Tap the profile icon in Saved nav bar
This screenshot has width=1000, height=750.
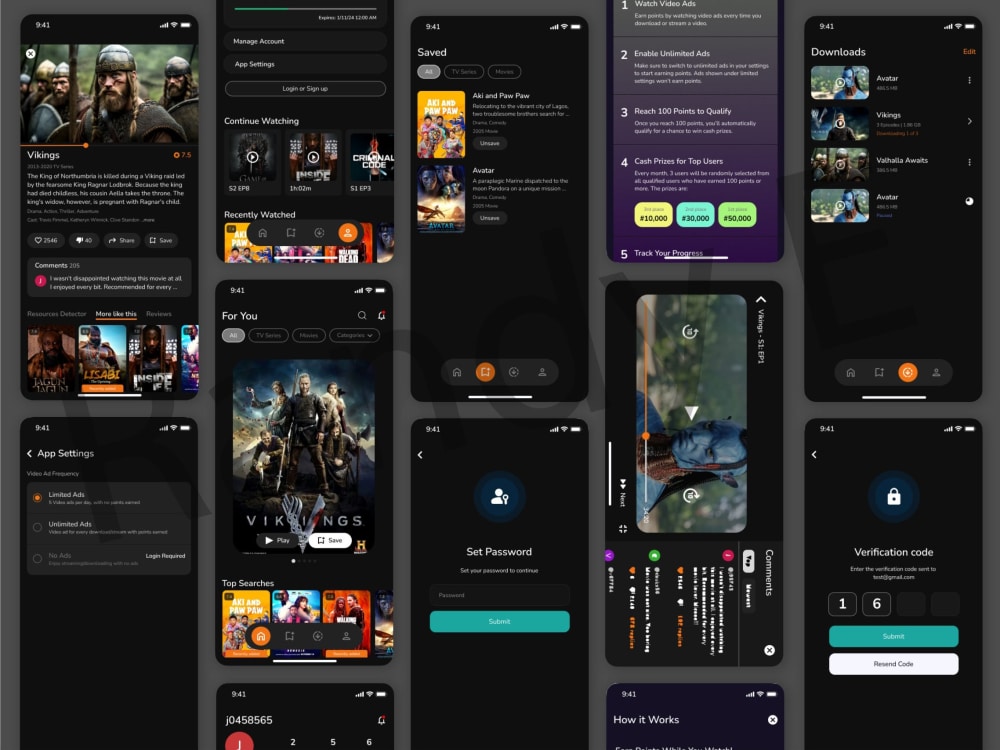point(542,372)
